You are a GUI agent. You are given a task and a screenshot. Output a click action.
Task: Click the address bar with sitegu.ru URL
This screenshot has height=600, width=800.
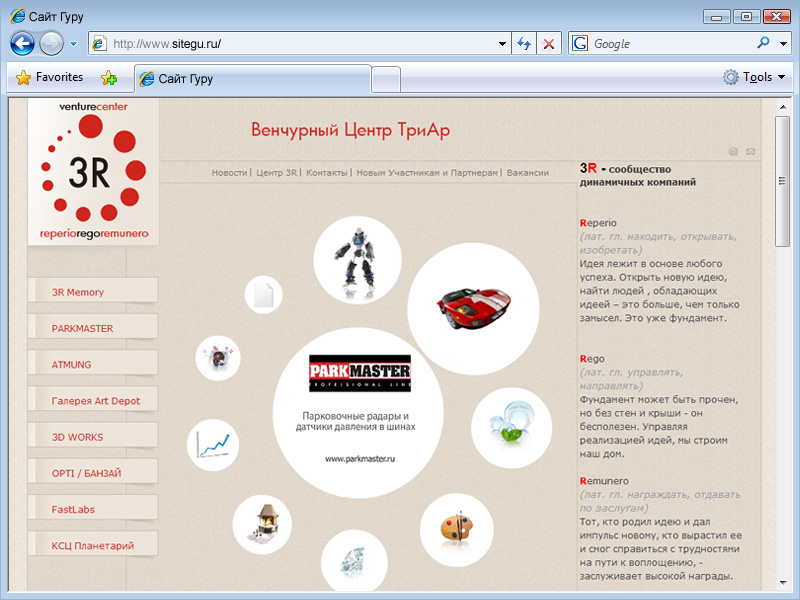pos(301,44)
